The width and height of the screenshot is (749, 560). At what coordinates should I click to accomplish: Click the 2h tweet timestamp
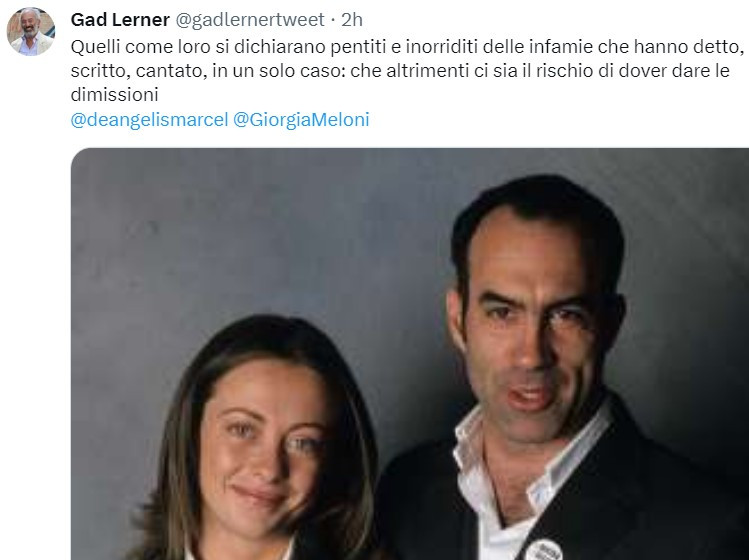coord(352,20)
